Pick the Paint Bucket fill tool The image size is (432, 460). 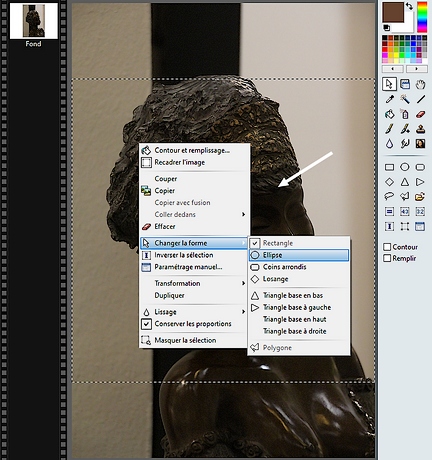coord(389,114)
